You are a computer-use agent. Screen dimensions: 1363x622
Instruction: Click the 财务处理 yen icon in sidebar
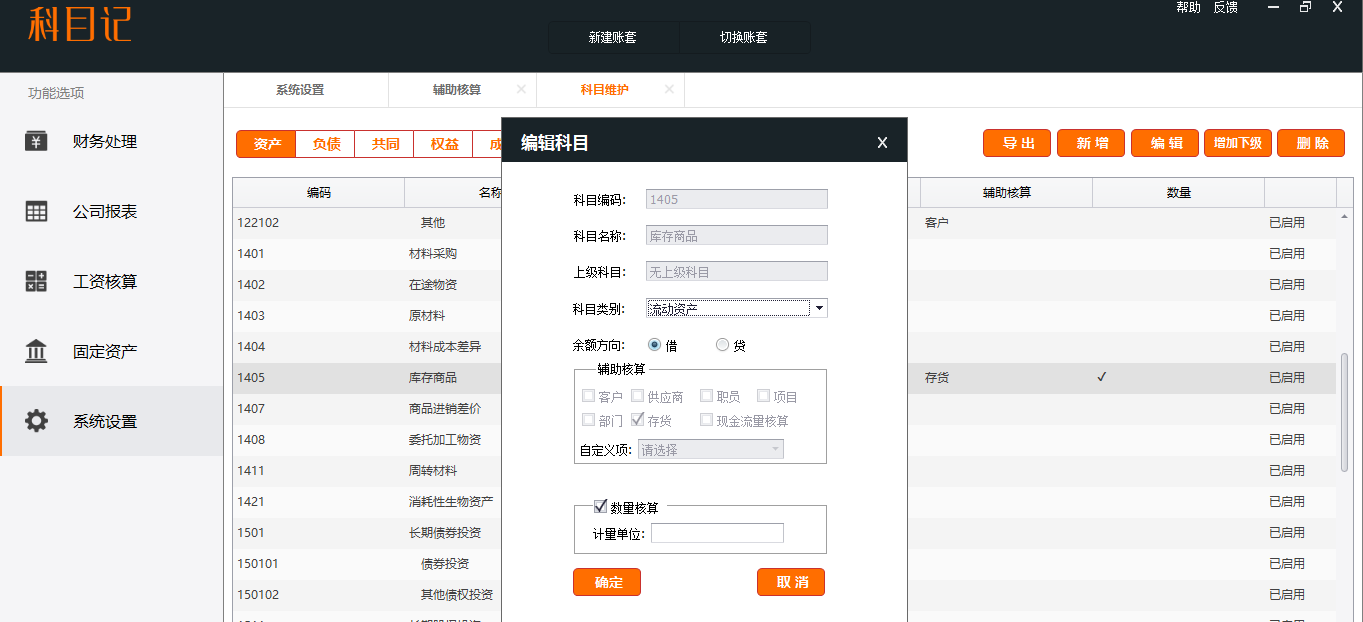click(x=36, y=141)
